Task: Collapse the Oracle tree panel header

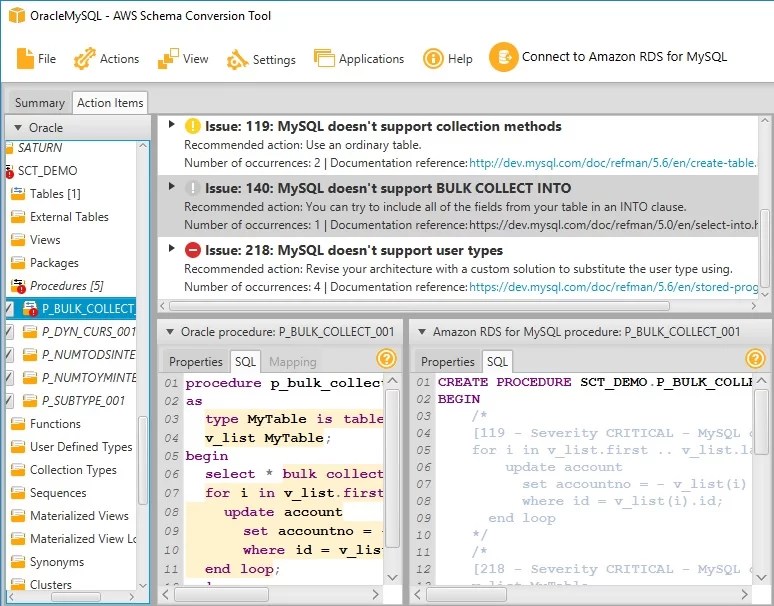Action: (18, 128)
